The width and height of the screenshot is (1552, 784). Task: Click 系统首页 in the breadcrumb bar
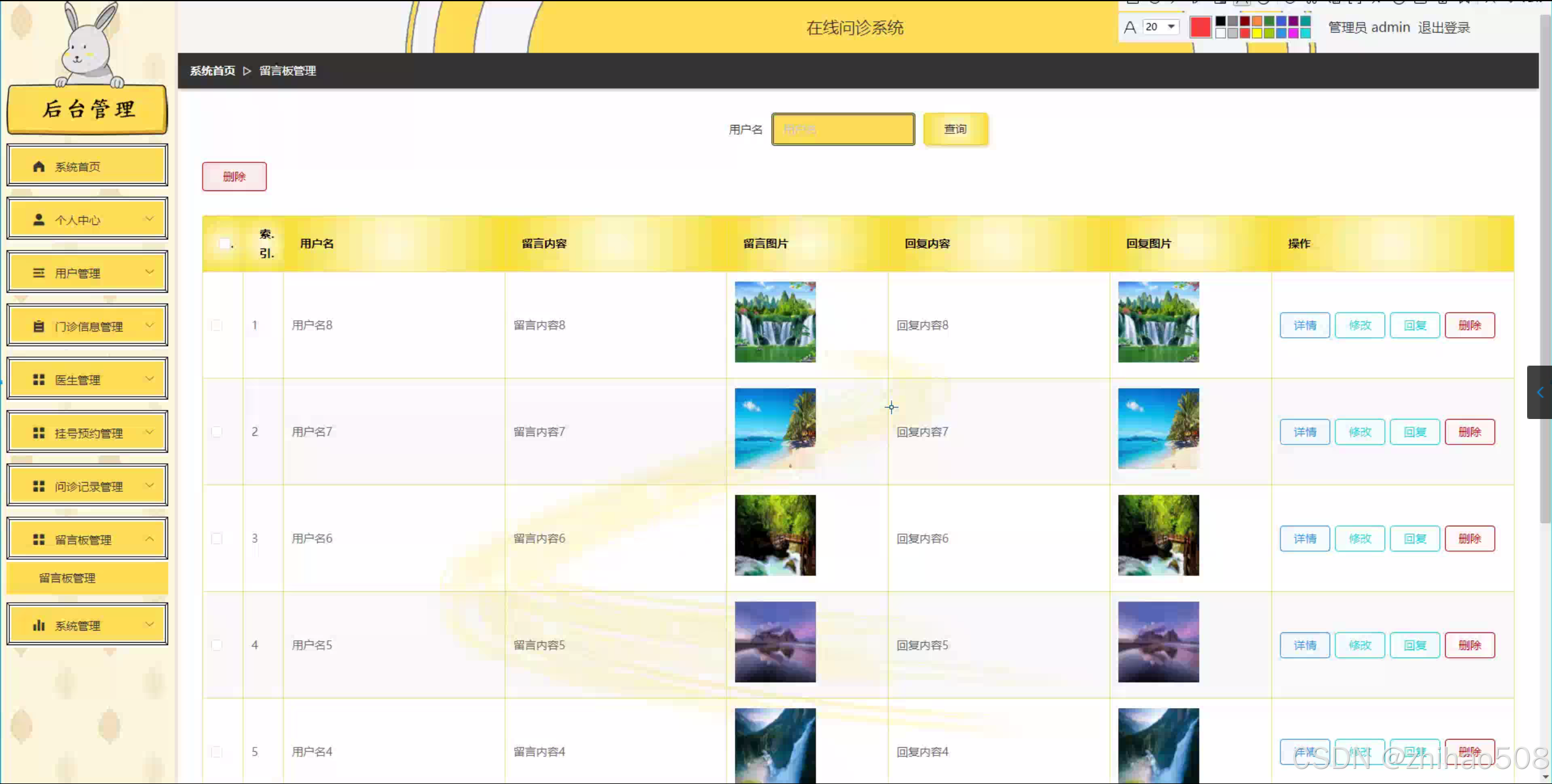[211, 71]
